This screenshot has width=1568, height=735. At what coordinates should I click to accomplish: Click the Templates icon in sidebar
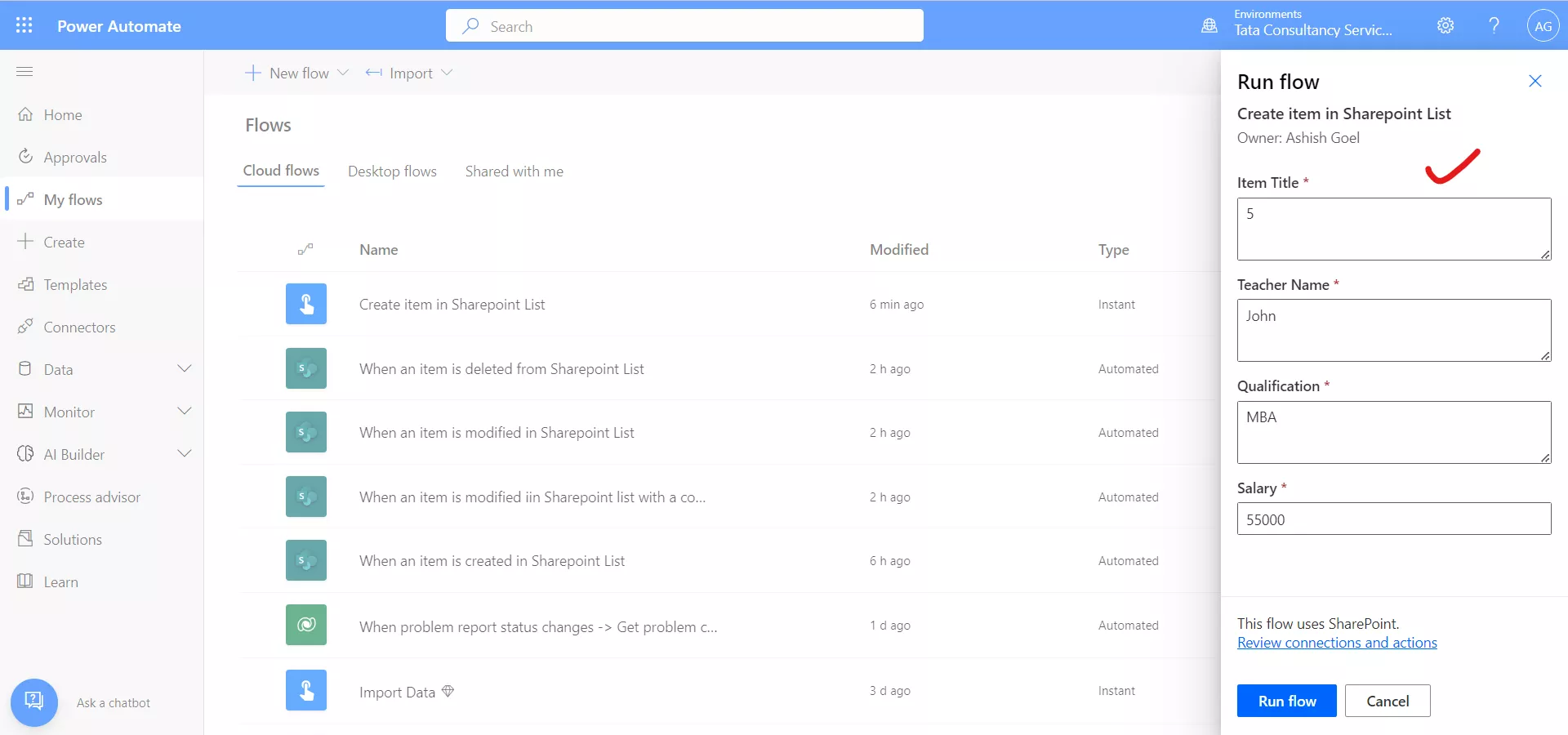point(26,283)
